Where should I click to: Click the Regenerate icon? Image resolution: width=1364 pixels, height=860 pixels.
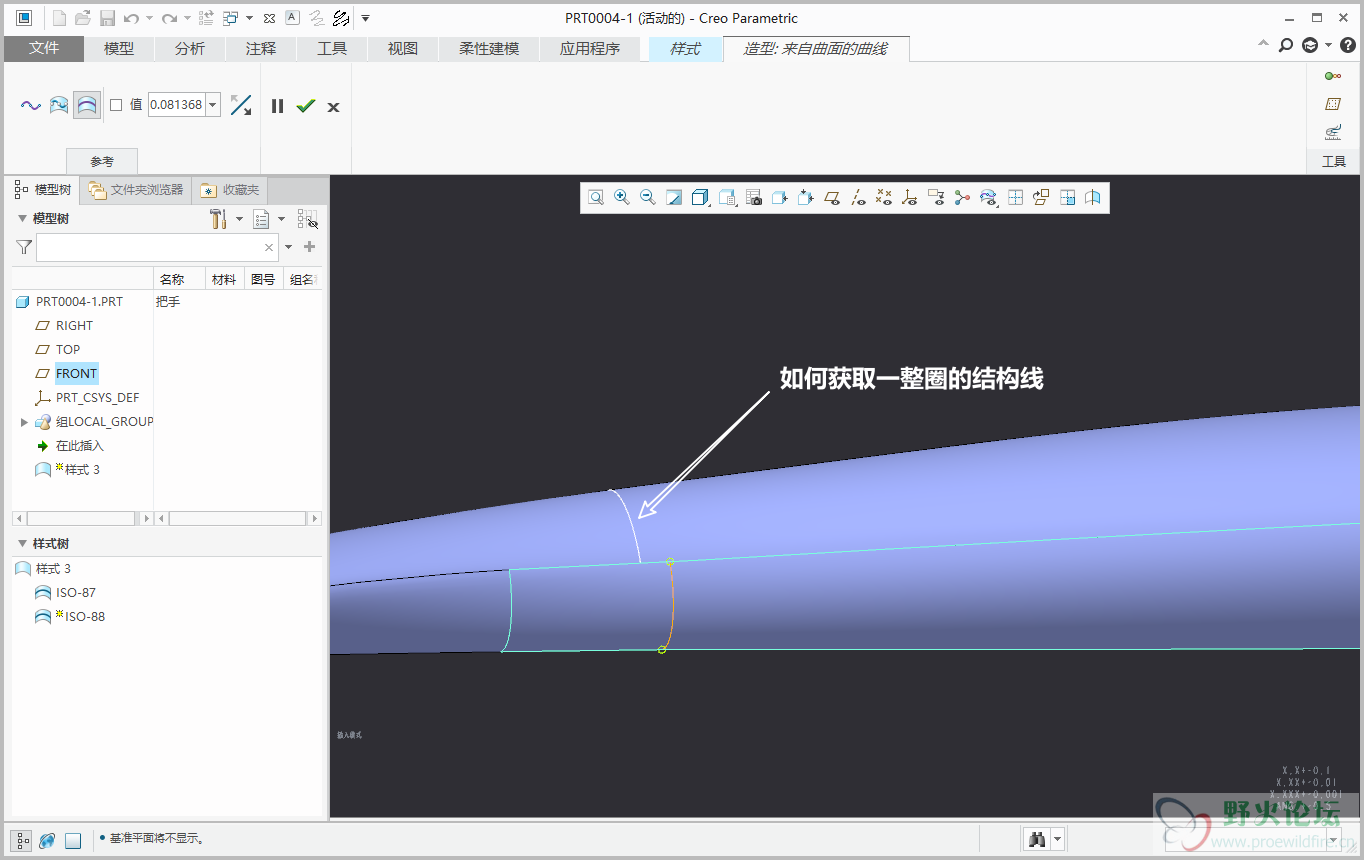tap(206, 18)
